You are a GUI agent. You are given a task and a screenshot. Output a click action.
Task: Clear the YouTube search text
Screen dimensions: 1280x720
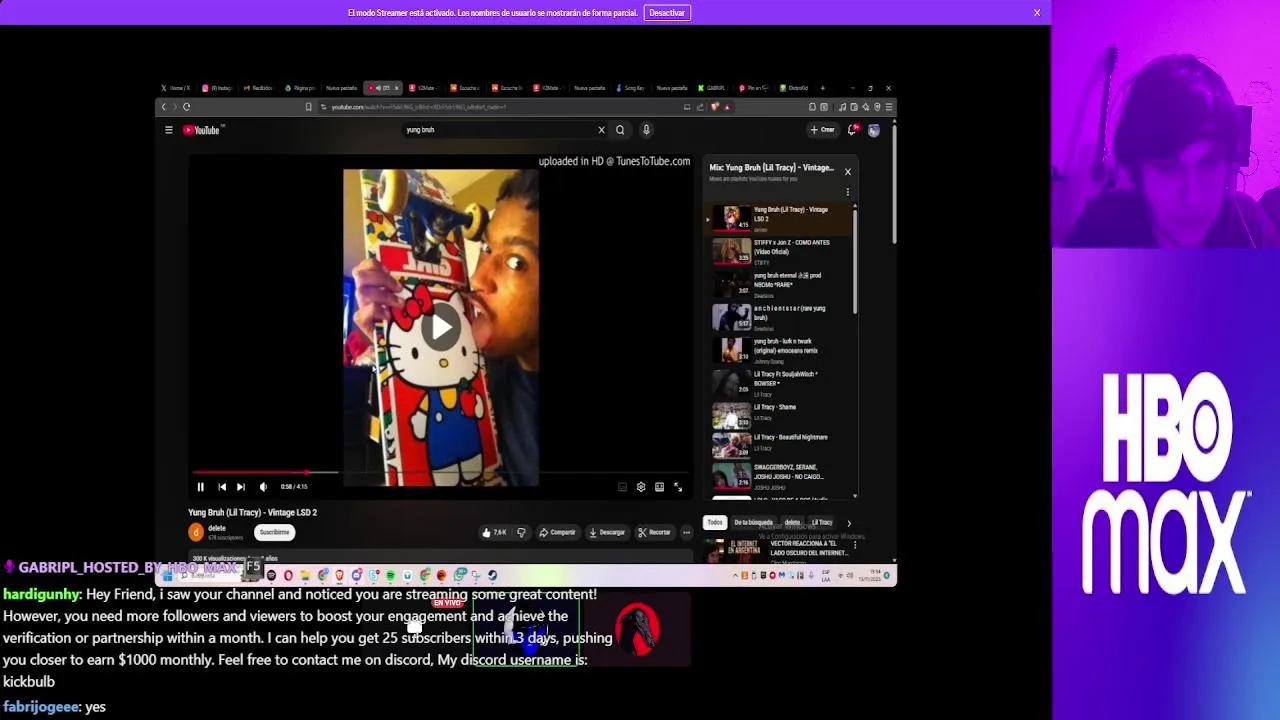[601, 130]
